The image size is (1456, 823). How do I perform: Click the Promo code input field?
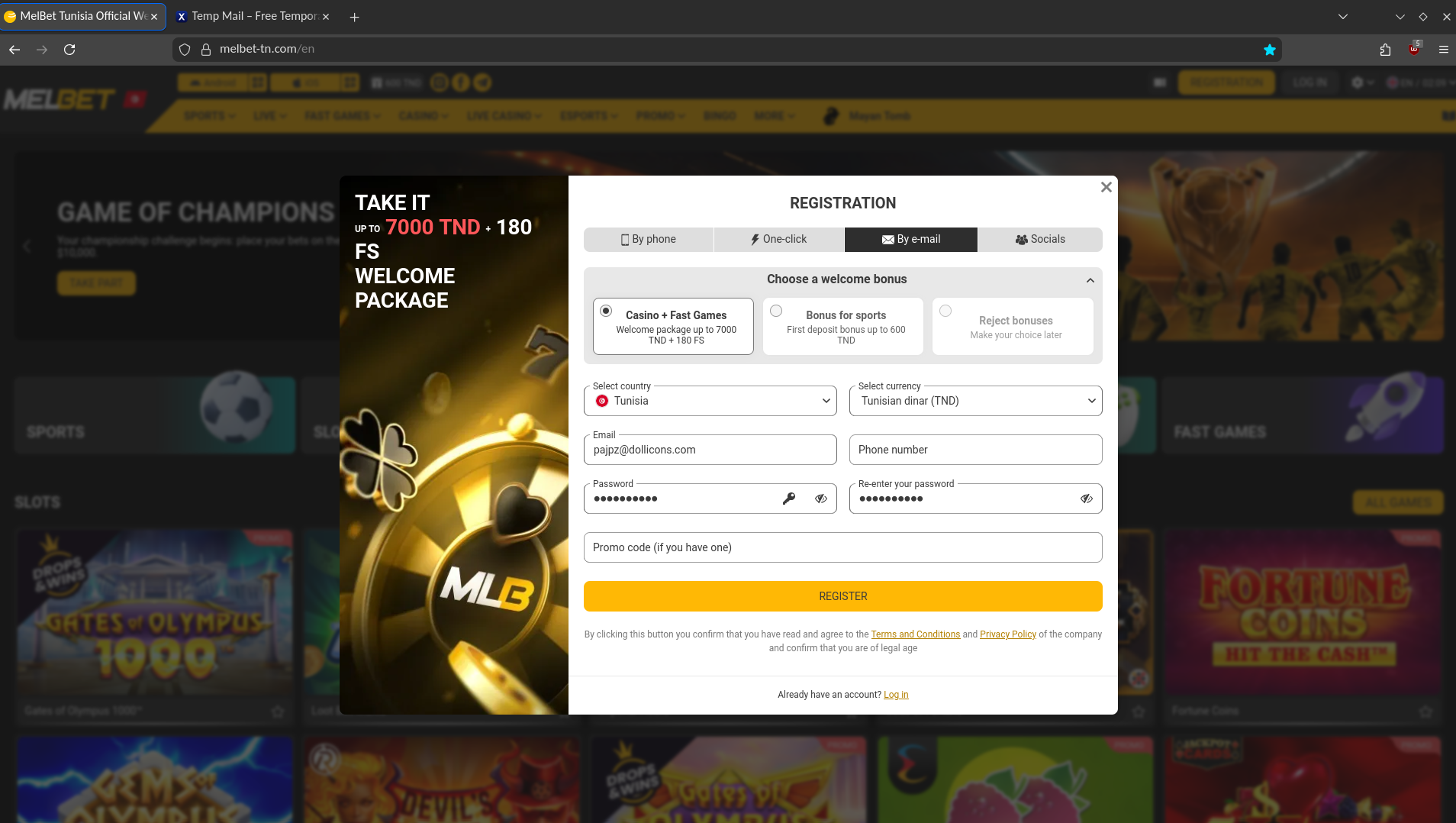click(842, 547)
